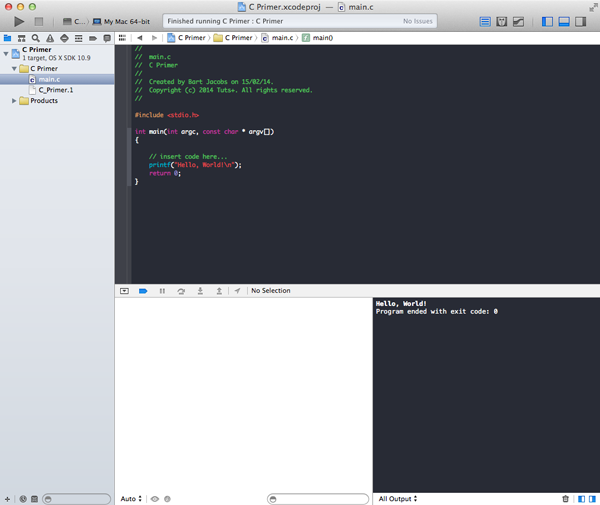Stop the running program
The width and height of the screenshot is (600, 505).
pos(39,21)
